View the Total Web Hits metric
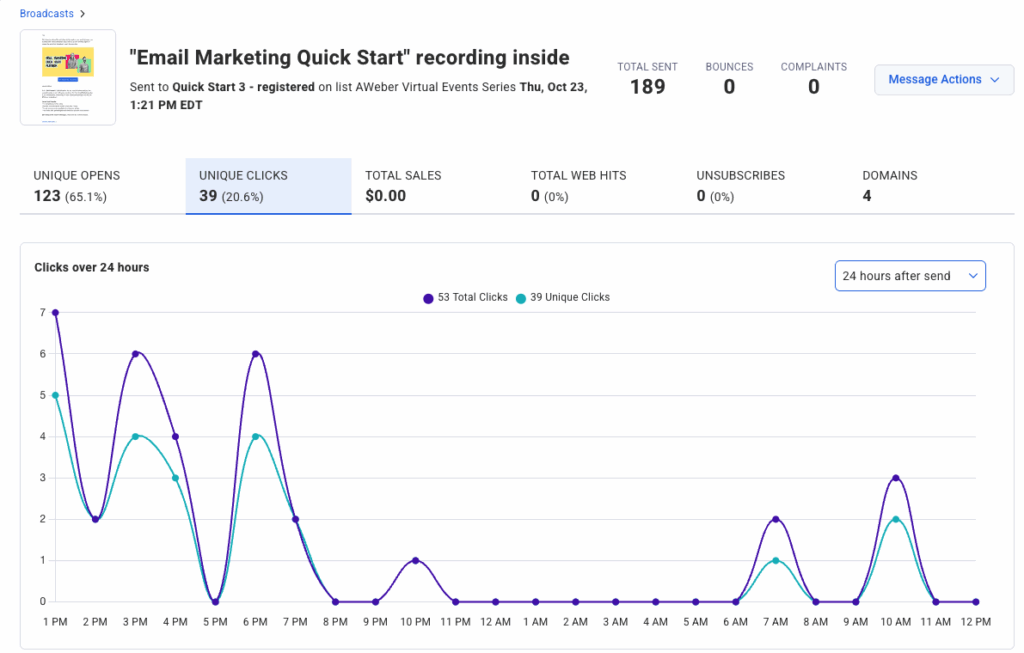 pos(580,186)
